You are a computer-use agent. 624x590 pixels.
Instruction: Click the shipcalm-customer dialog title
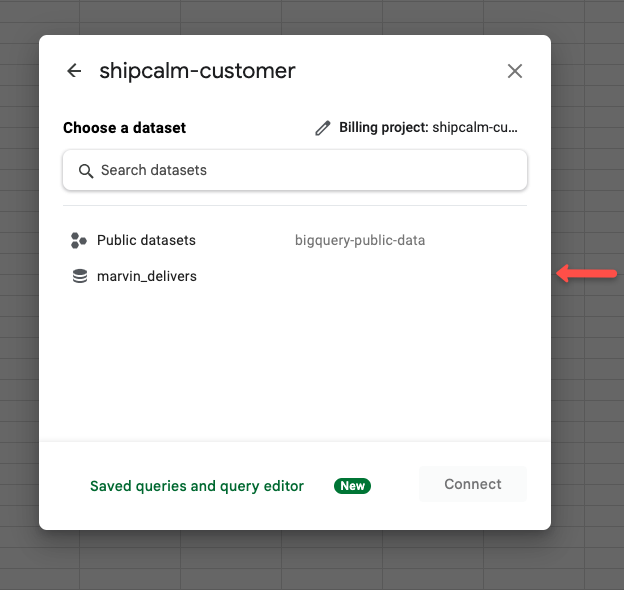[x=197, y=71]
